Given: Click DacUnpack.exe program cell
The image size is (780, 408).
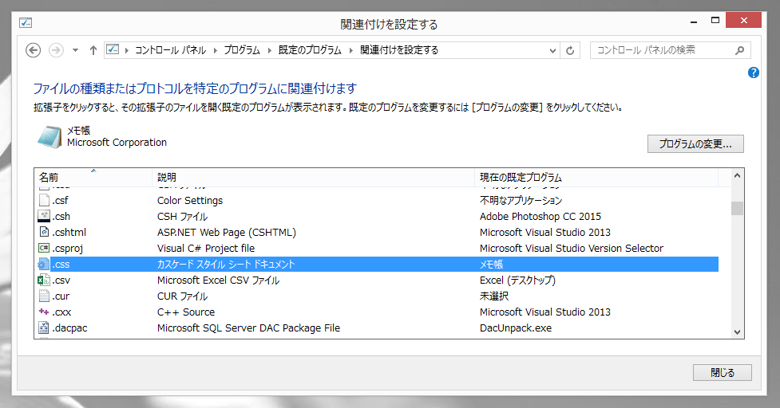Looking at the screenshot, I should coord(516,328).
